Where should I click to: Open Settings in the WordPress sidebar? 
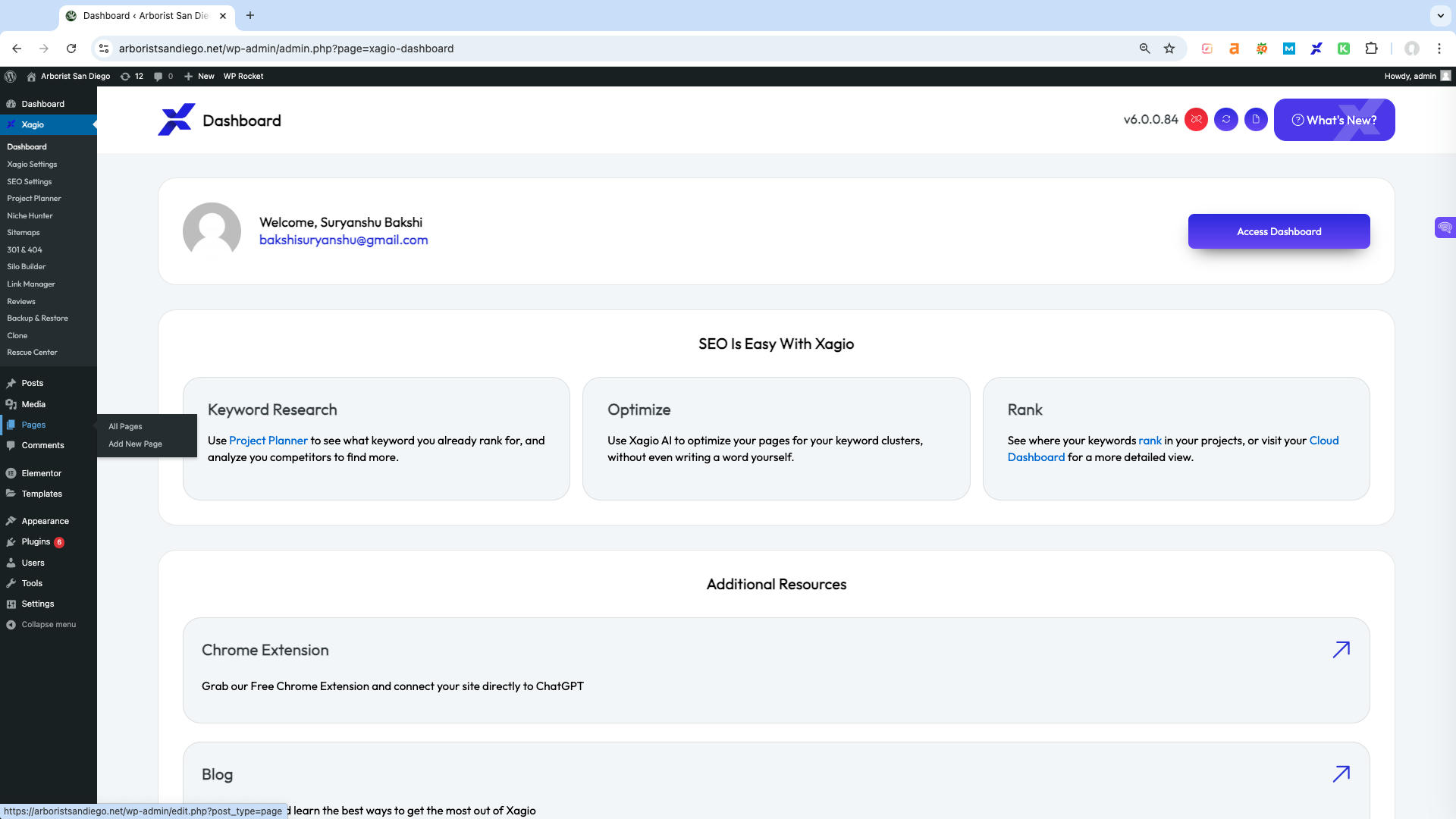click(49, 604)
